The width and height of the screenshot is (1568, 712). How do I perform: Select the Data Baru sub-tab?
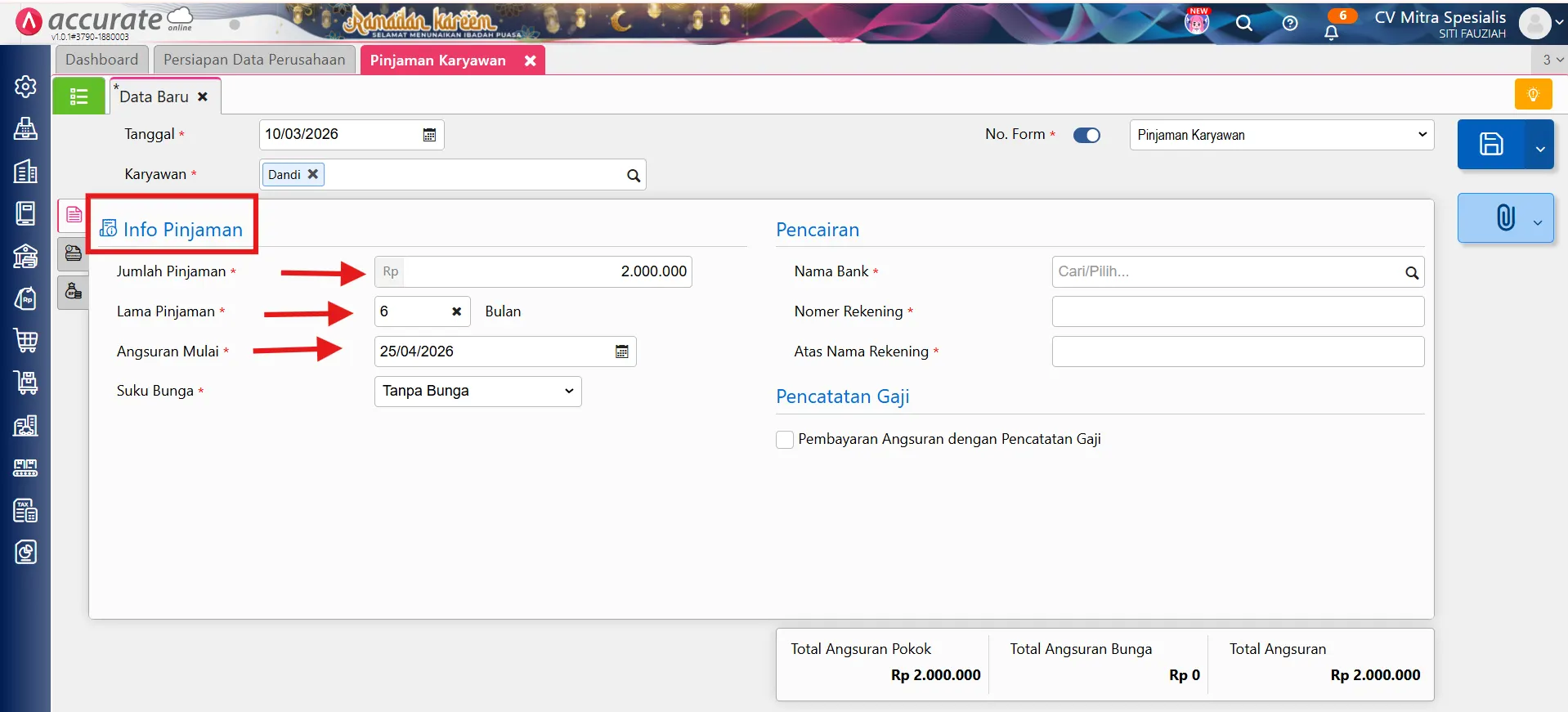click(x=154, y=96)
